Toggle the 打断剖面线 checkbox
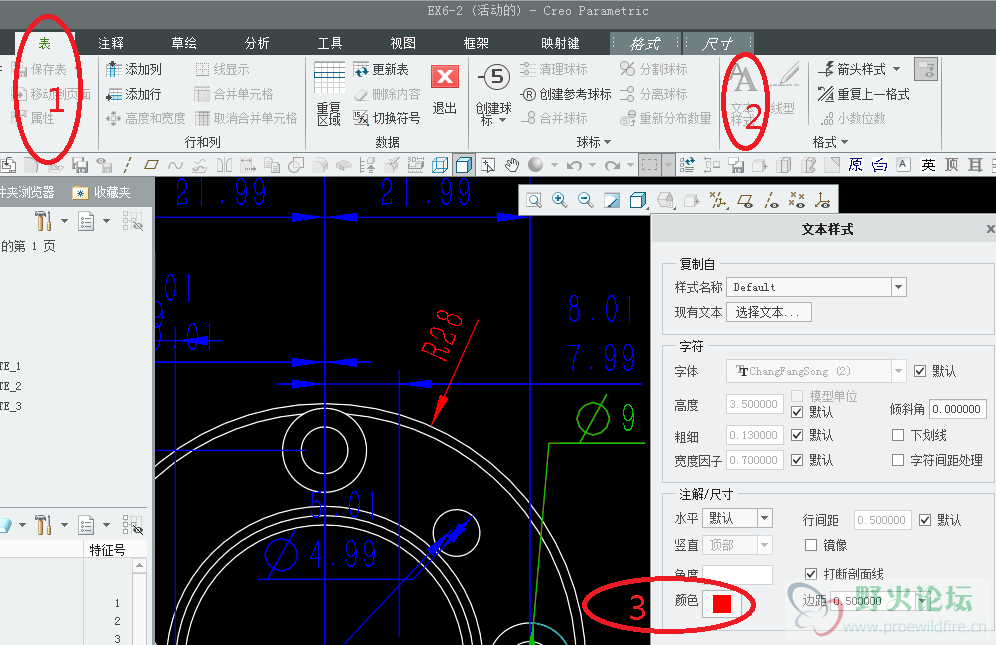Image resolution: width=996 pixels, height=645 pixels. pos(811,574)
